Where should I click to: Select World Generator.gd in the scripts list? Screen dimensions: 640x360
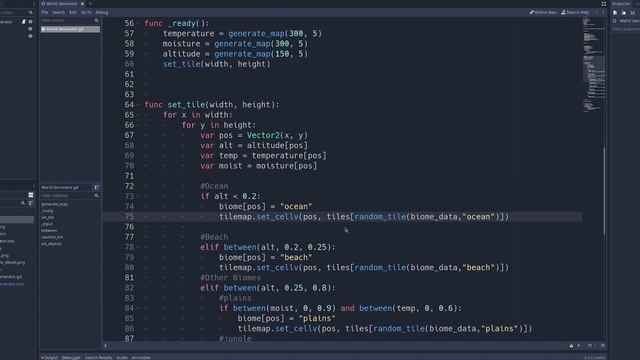70,29
